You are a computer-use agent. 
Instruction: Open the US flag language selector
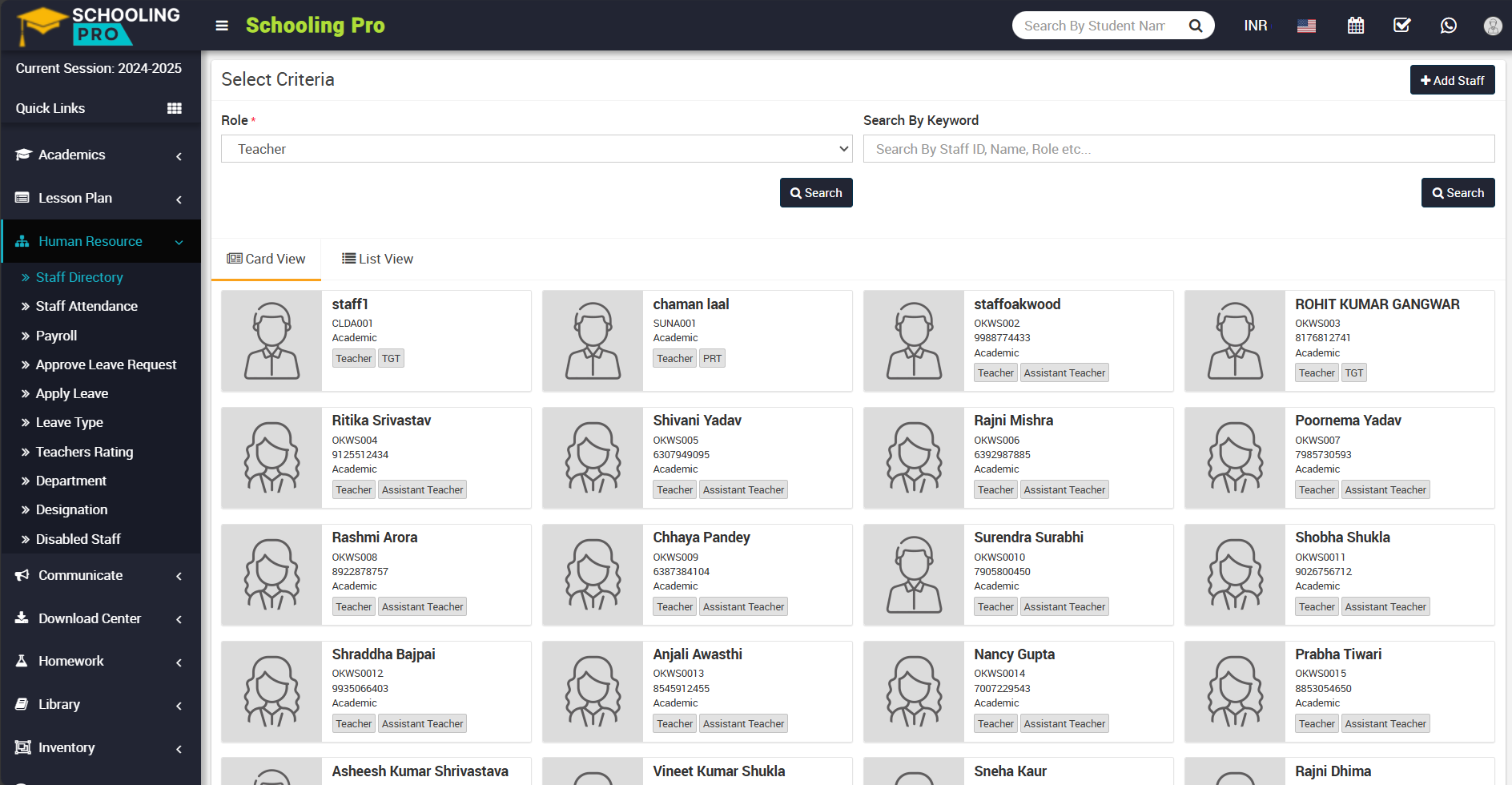click(1306, 26)
